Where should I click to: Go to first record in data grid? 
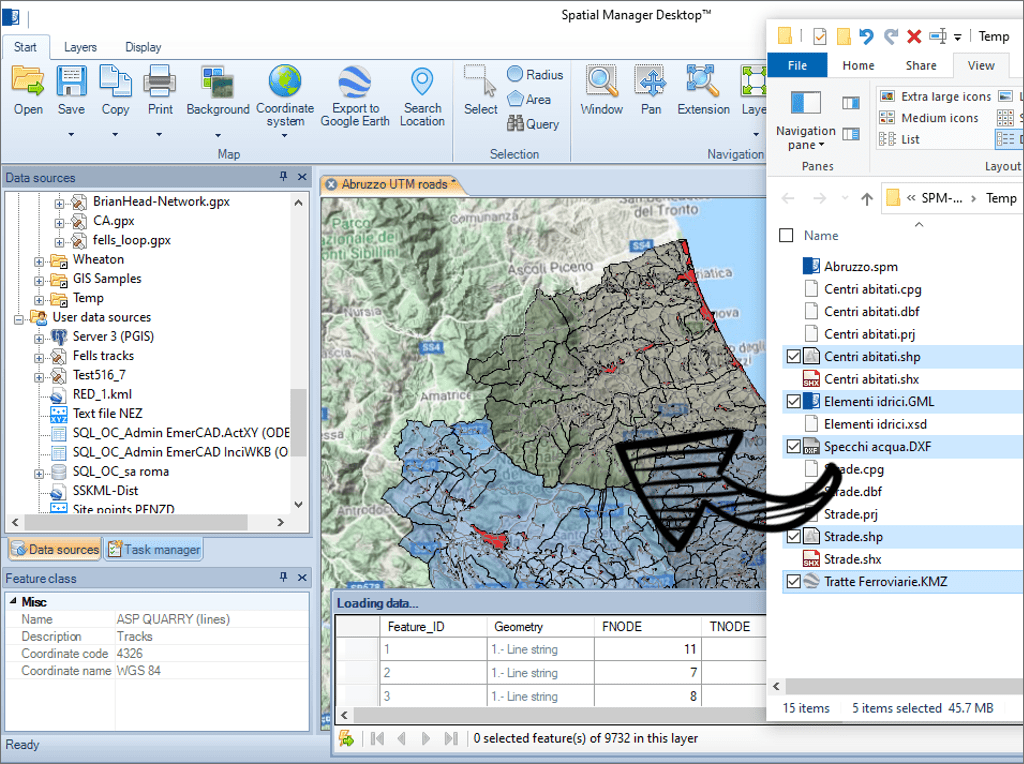tap(377, 739)
